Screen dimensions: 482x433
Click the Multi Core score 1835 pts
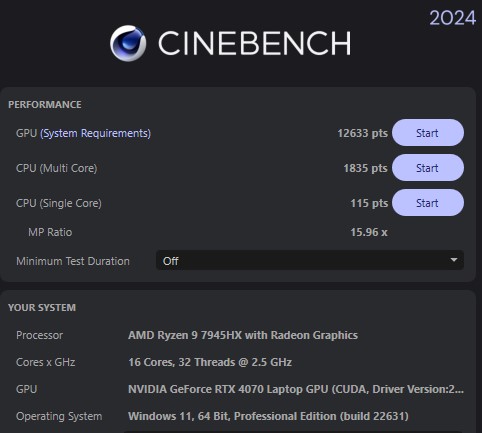coord(365,168)
